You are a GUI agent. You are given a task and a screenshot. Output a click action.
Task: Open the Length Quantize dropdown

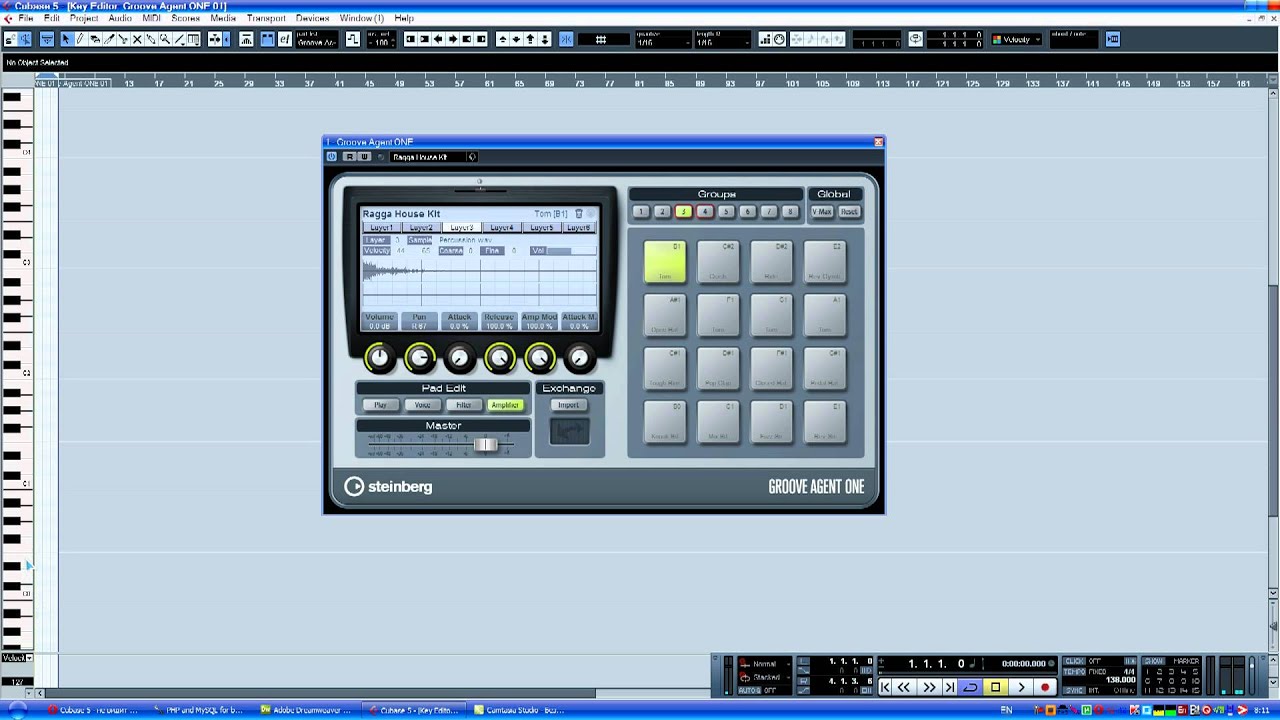pos(722,39)
